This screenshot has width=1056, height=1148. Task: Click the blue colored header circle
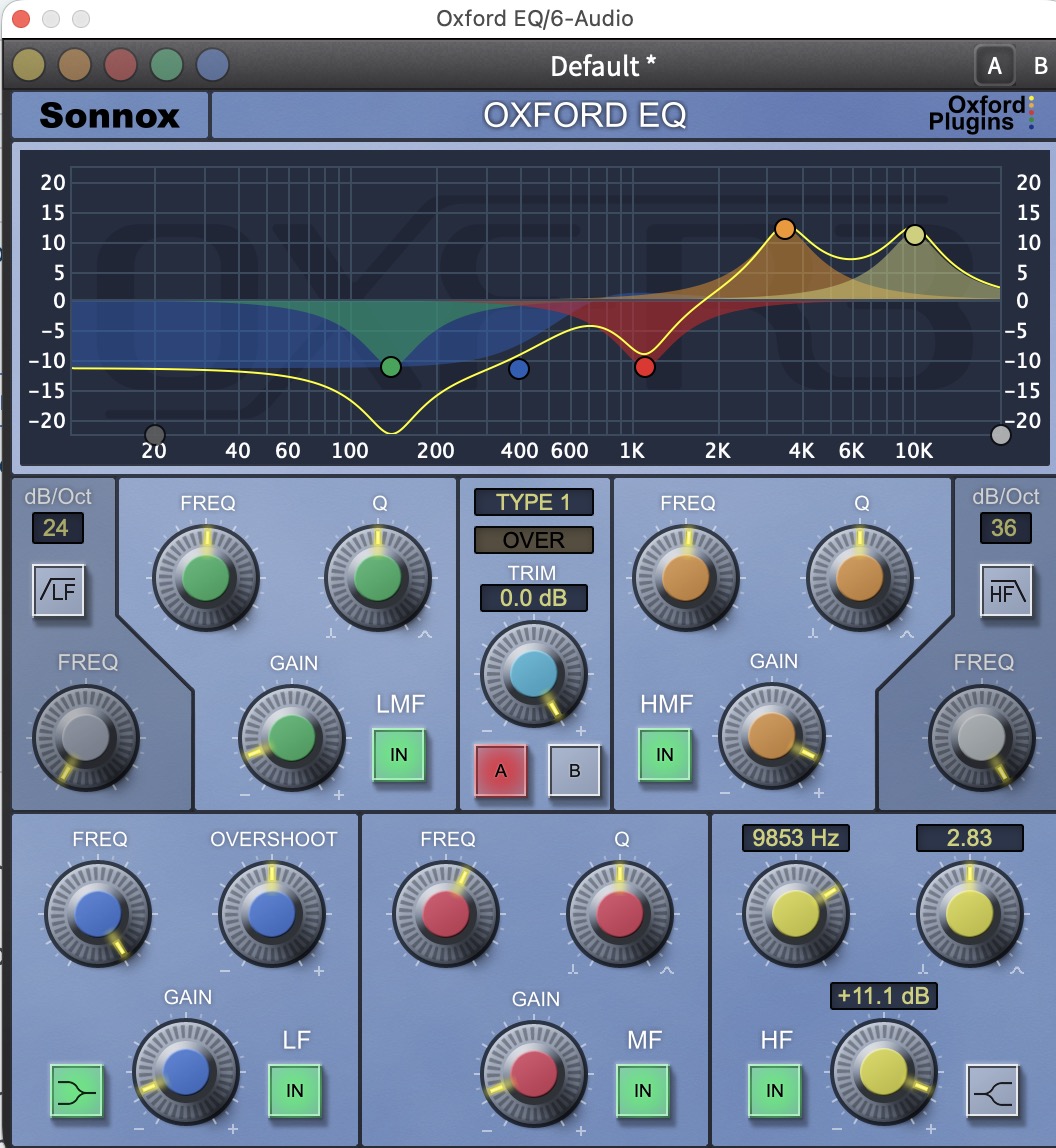(x=212, y=65)
